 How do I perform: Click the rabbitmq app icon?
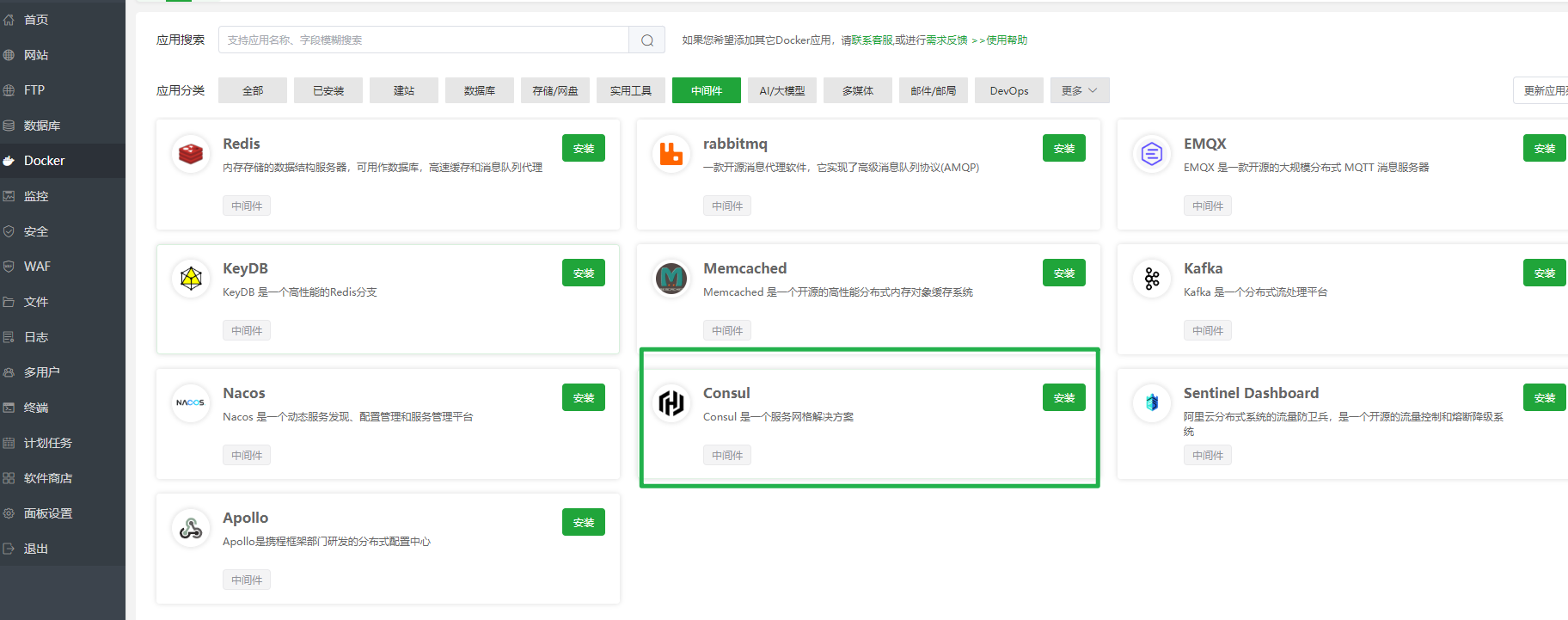pos(671,154)
